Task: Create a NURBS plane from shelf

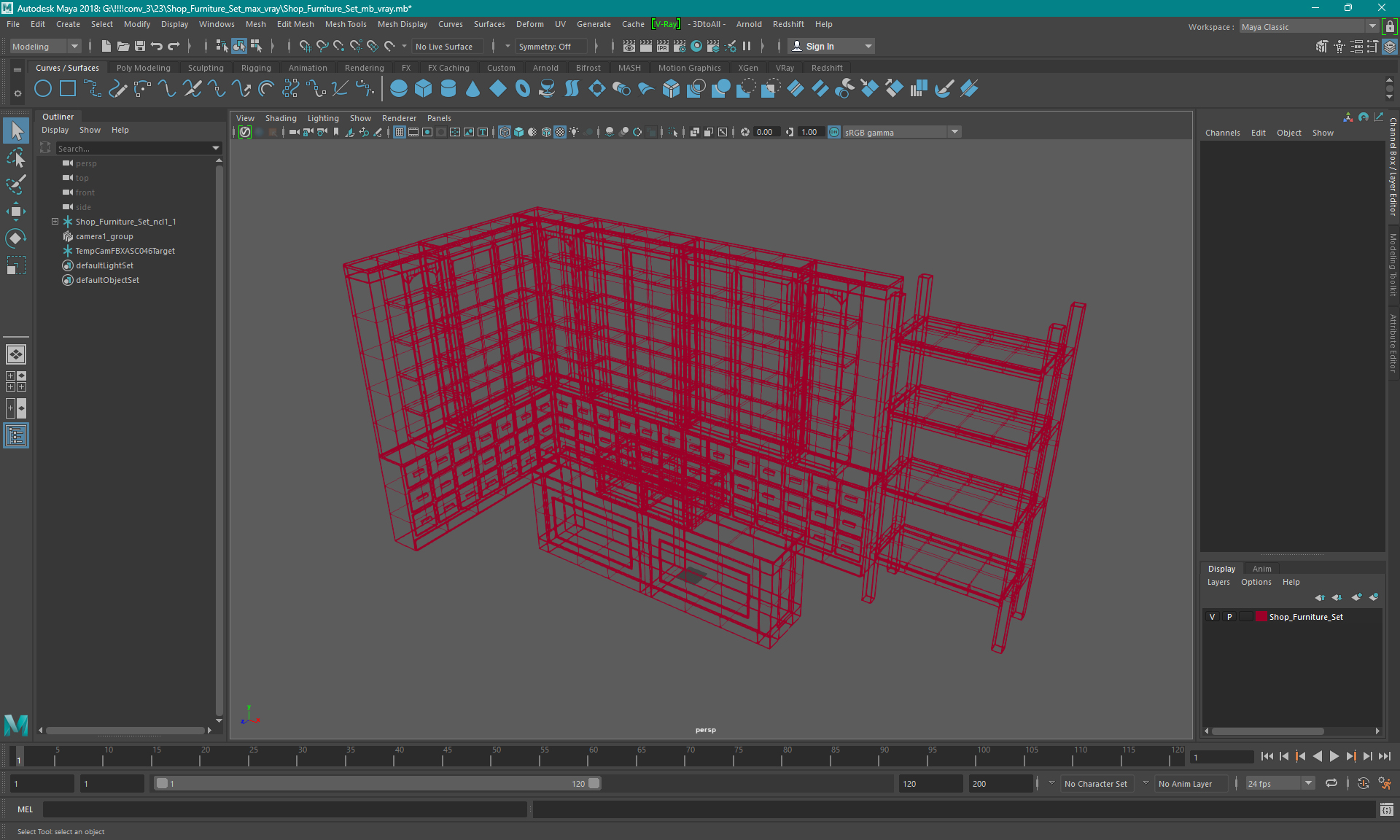Action: coord(498,89)
